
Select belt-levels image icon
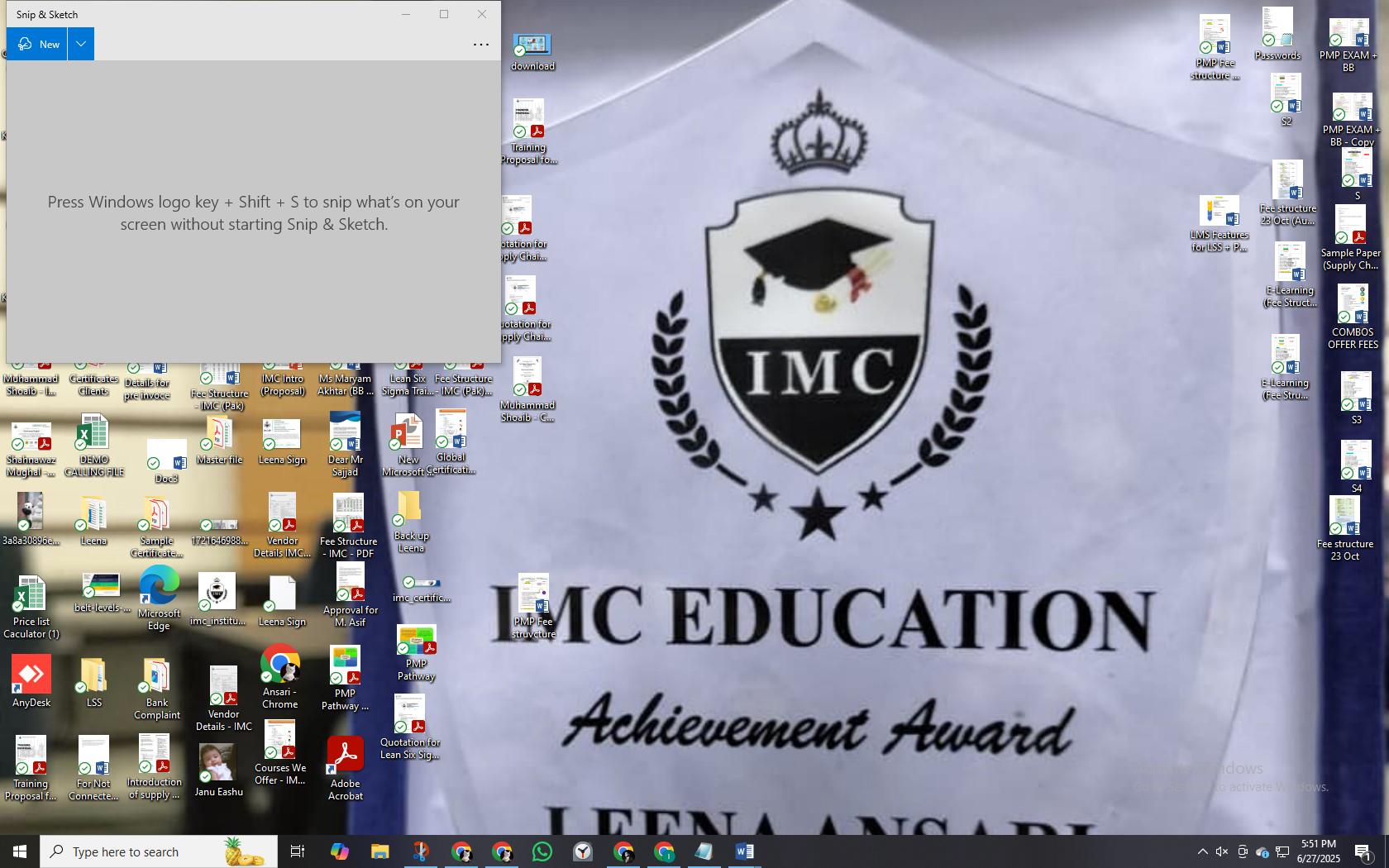(102, 594)
